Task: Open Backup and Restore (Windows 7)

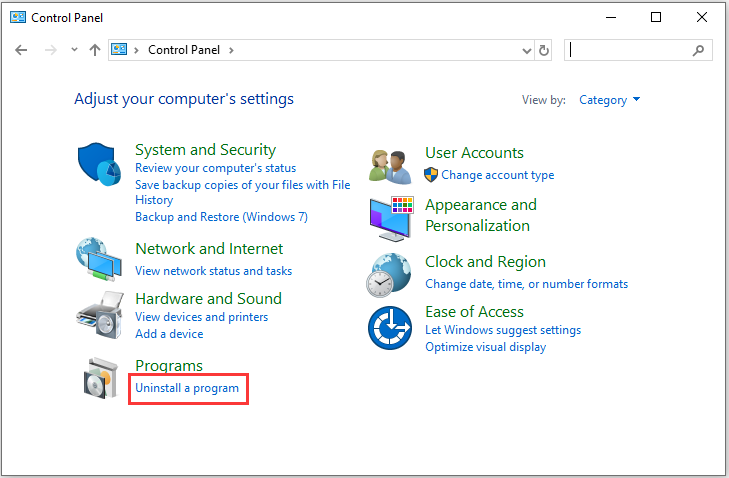Action: pos(221,217)
